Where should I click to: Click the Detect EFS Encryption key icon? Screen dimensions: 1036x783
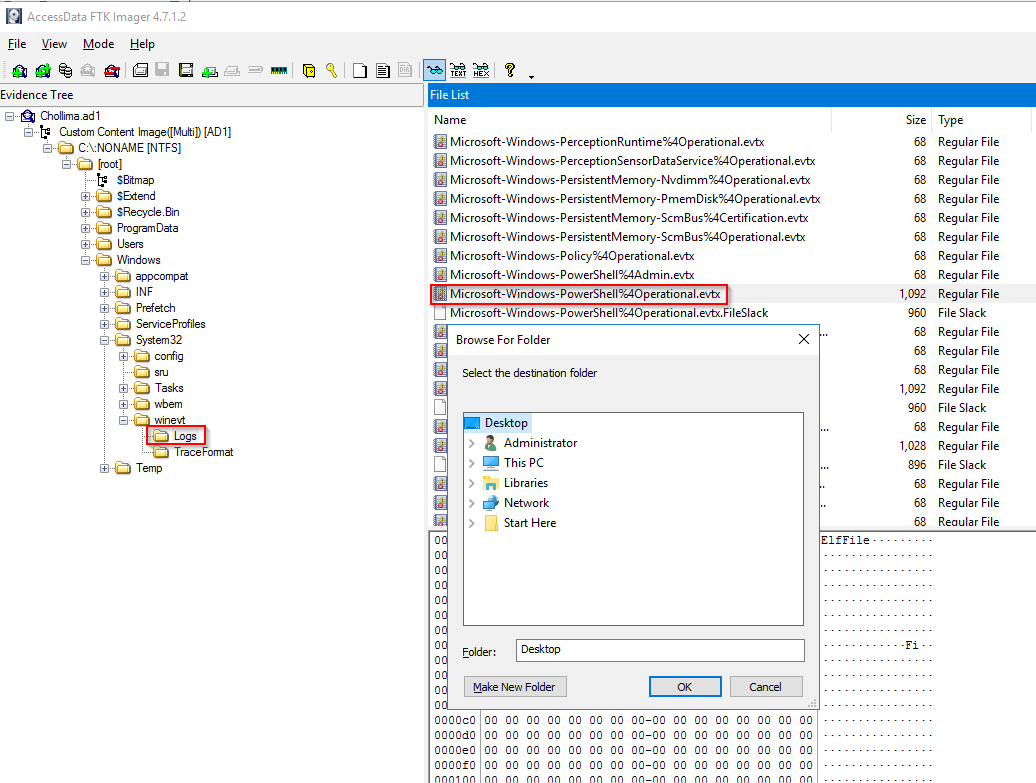pos(331,71)
